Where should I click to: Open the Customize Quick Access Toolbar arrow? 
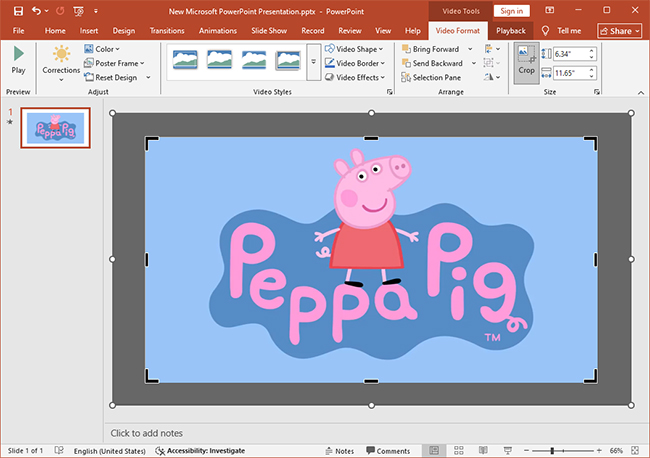(x=96, y=11)
